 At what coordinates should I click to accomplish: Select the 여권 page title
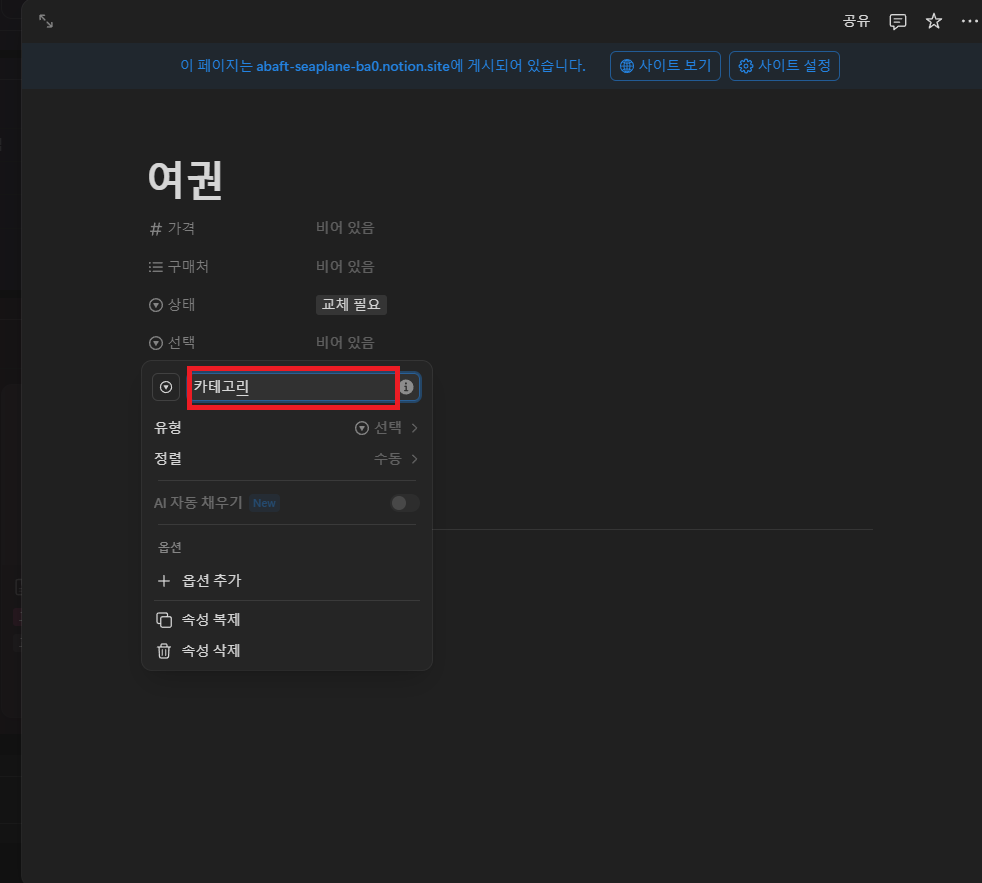tap(185, 180)
